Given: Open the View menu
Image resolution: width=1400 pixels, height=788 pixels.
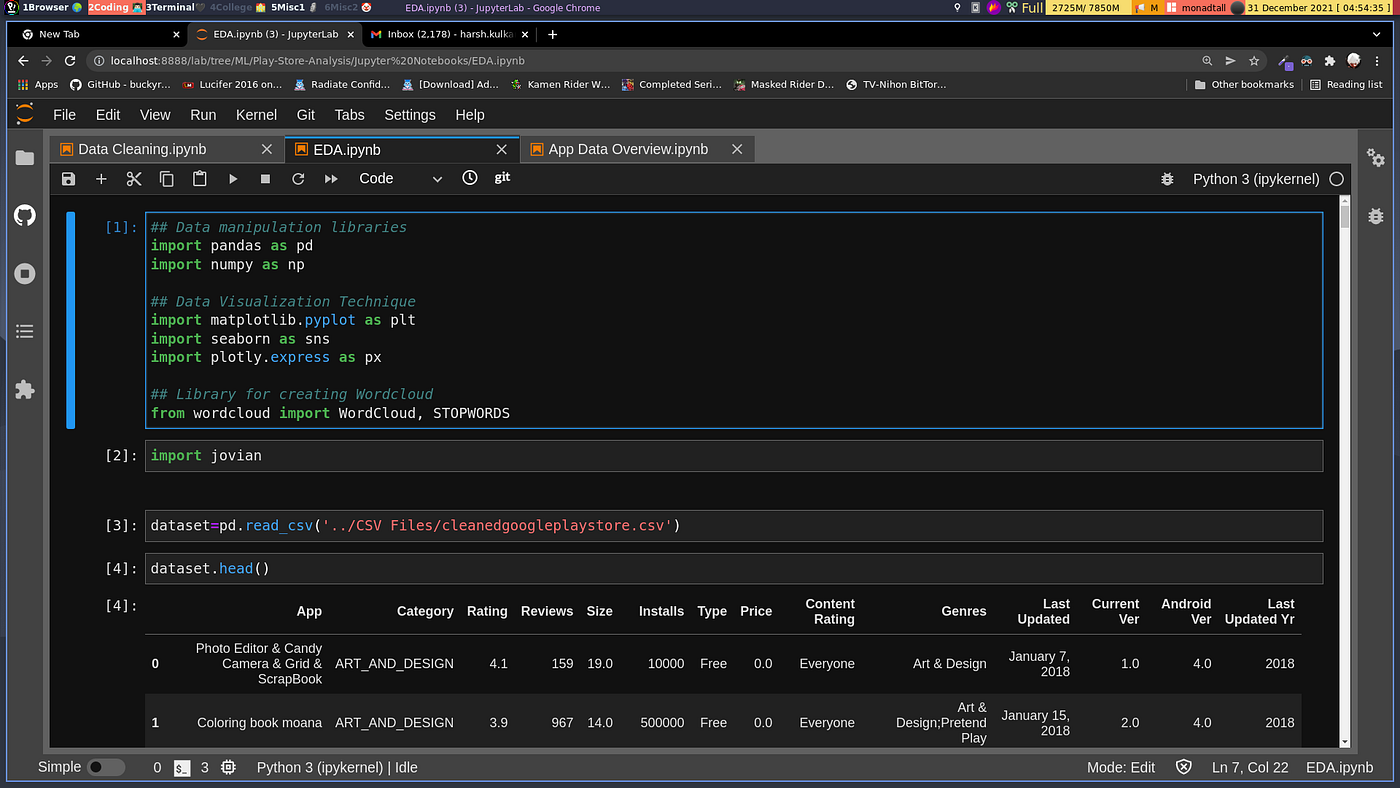Looking at the screenshot, I should tap(155, 115).
